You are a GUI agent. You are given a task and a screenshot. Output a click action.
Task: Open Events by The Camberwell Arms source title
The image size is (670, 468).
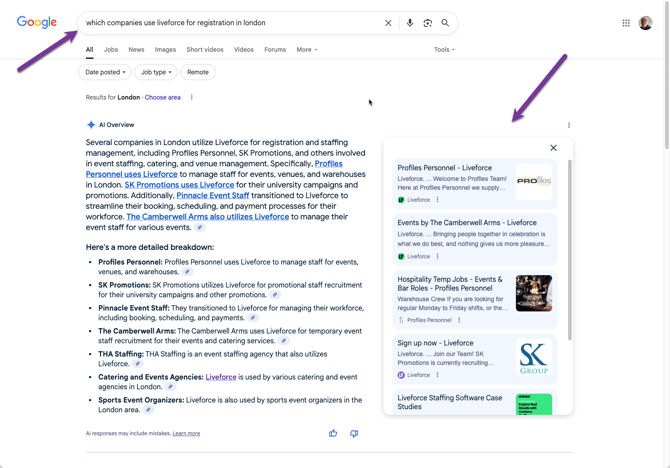point(467,223)
